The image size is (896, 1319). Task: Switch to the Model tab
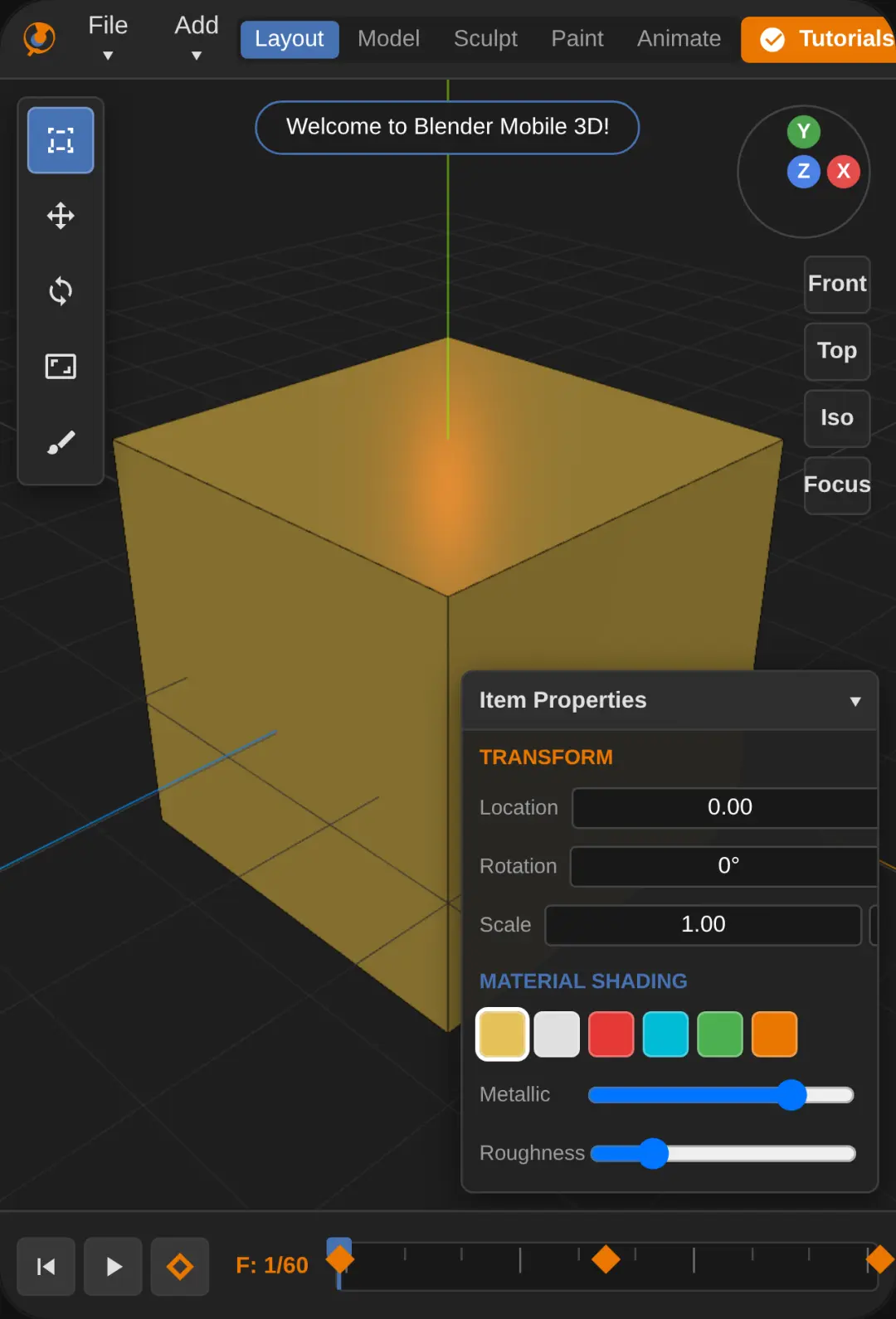(x=388, y=39)
